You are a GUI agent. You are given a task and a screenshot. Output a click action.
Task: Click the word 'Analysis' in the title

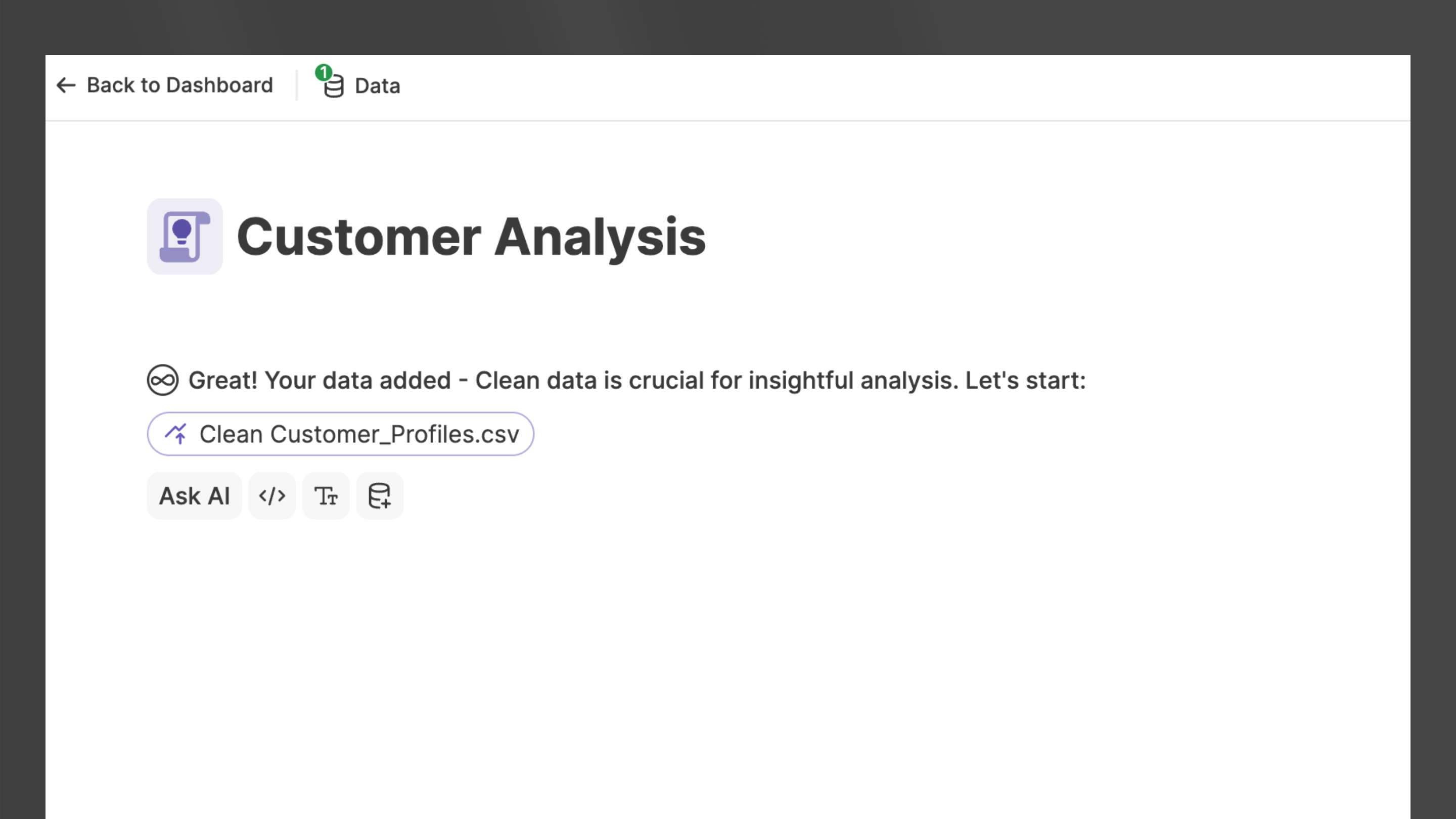pos(600,237)
